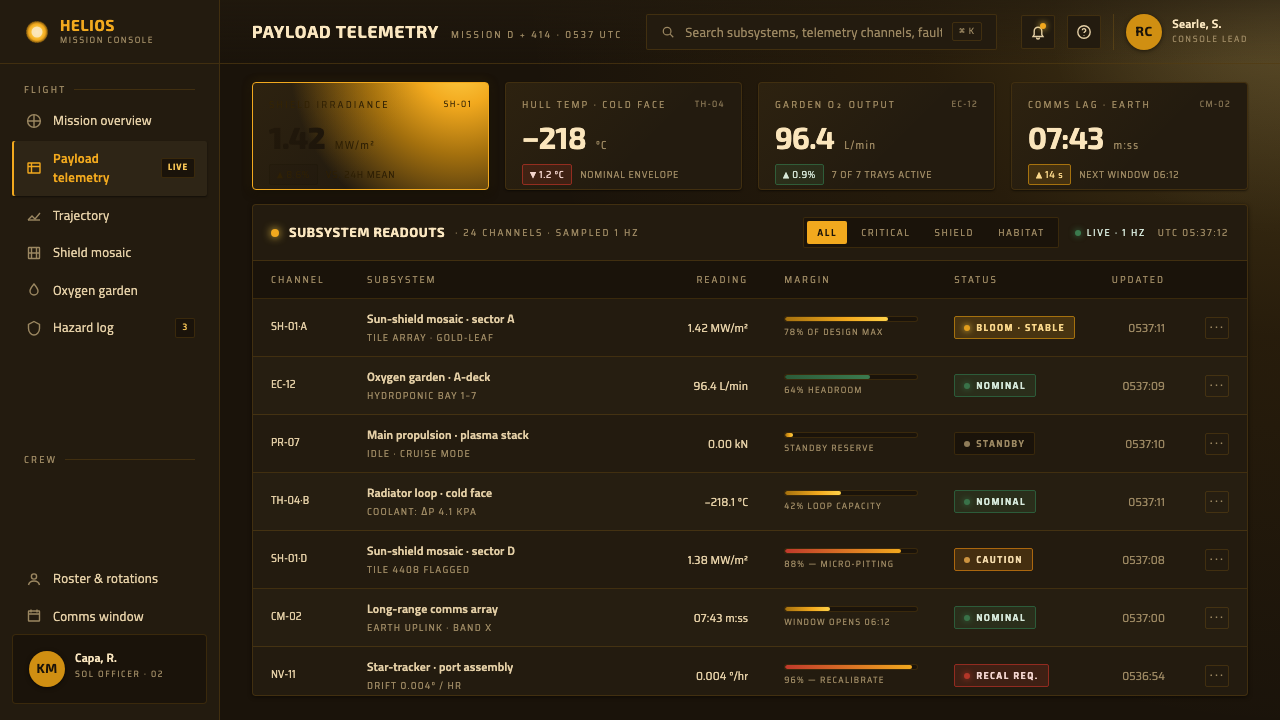Open notifications bell

click(1038, 32)
